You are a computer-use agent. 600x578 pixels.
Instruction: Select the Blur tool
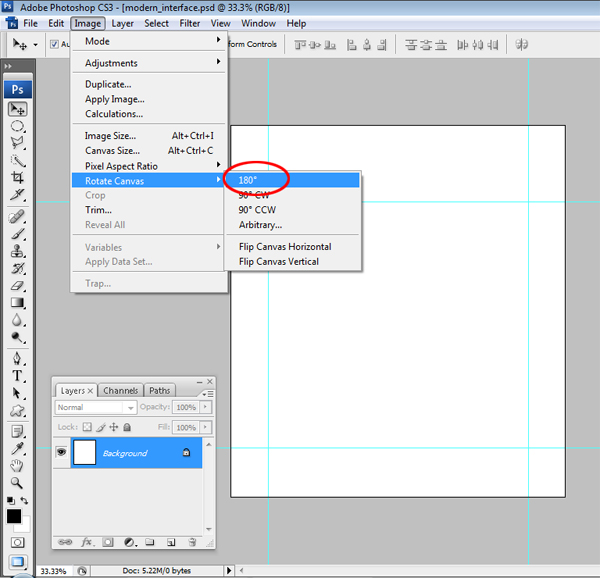(x=17, y=320)
